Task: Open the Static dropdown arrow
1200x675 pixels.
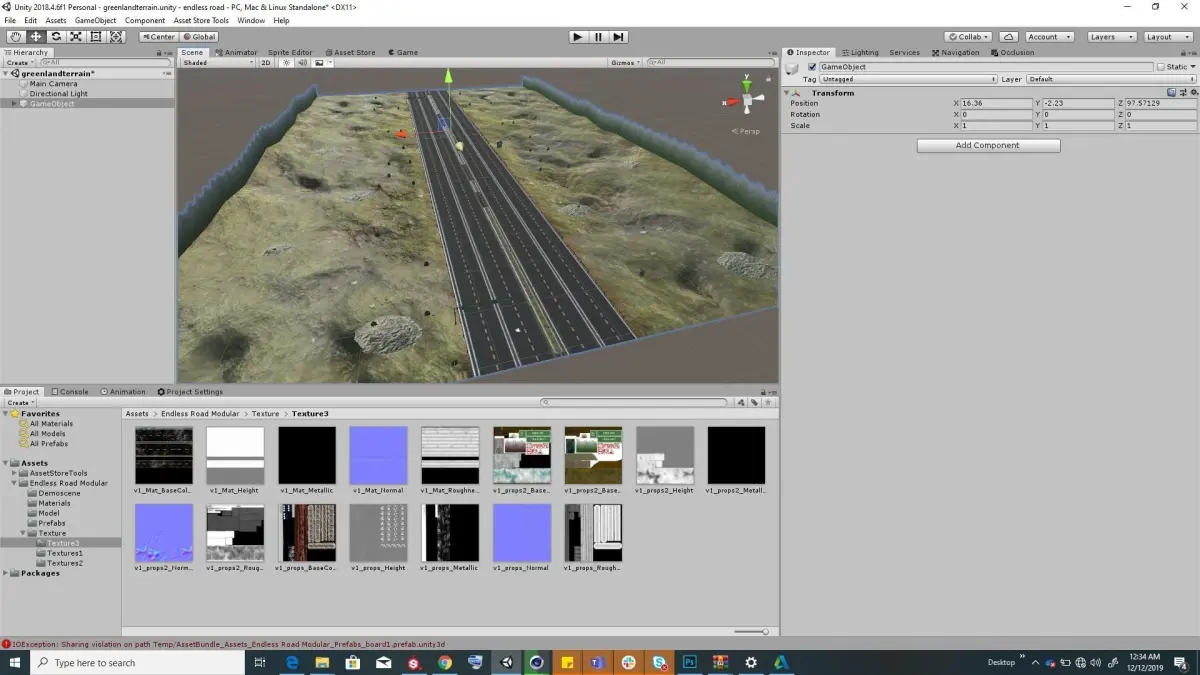Action: (x=1192, y=67)
